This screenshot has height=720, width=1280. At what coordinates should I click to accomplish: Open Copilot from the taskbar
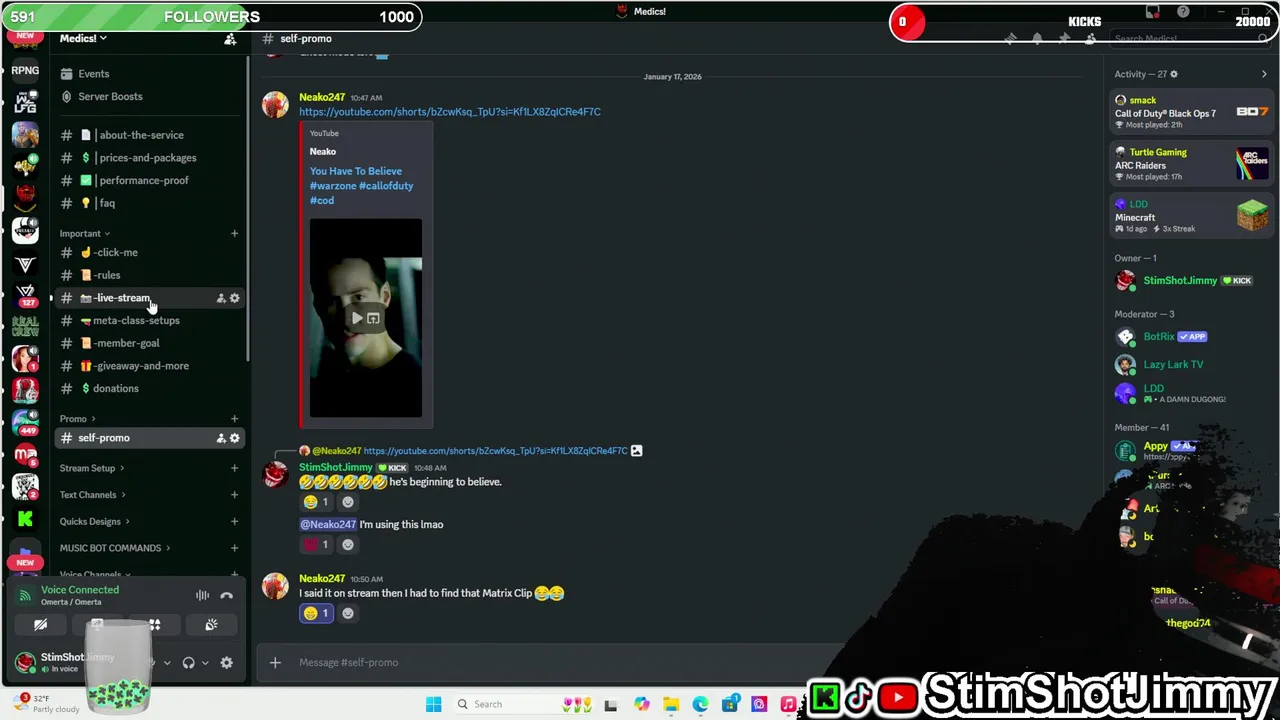point(642,704)
